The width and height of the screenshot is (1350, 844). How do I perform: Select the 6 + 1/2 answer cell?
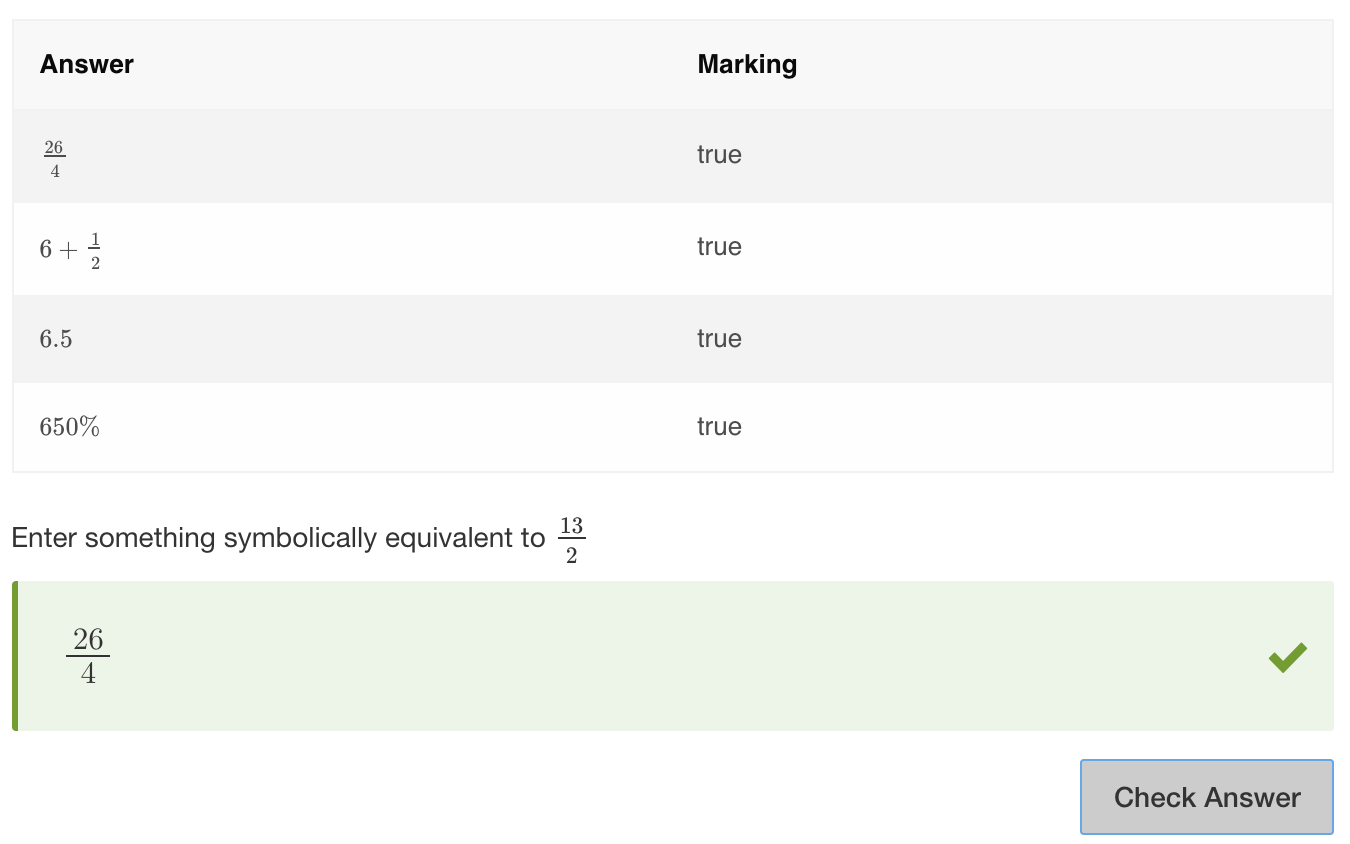tap(342, 249)
